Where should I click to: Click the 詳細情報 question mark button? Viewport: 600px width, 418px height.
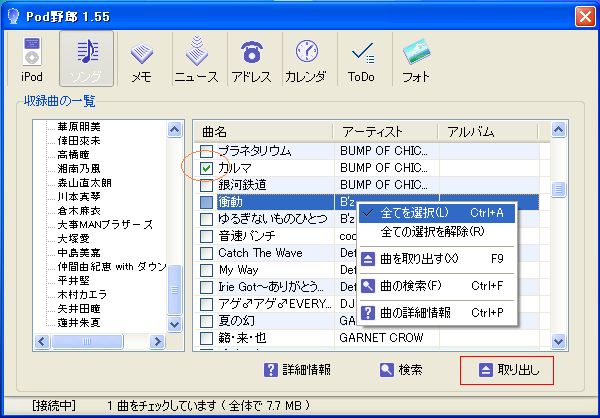297,370
